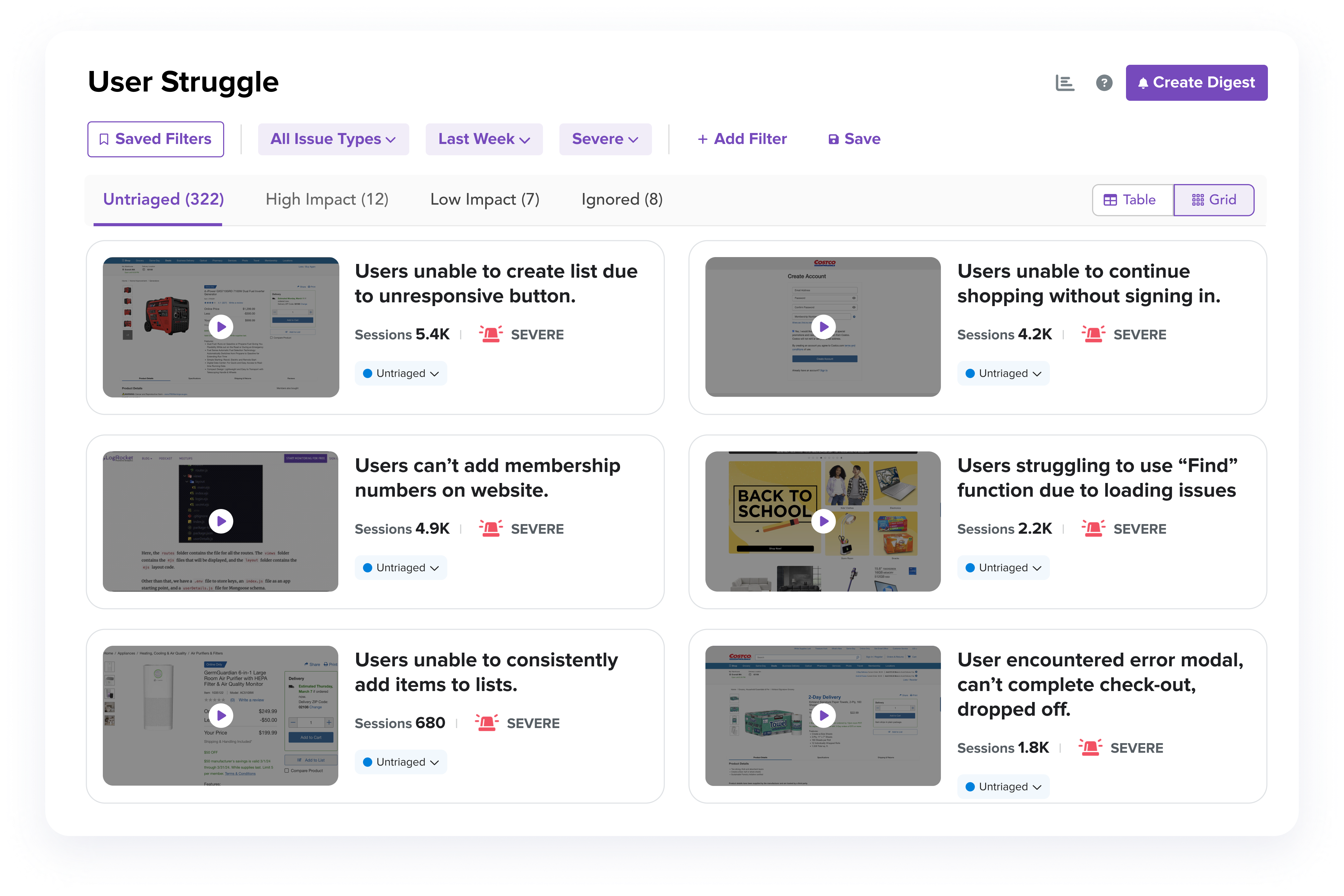Play the Create Account session replay
Image resolution: width=1344 pixels, height=896 pixels.
pos(823,327)
